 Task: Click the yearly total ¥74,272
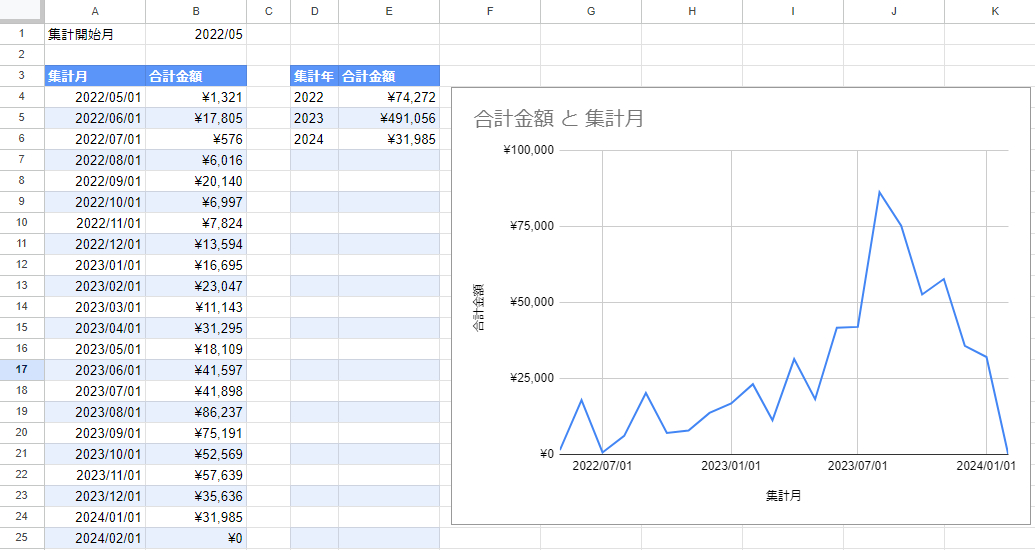[x=389, y=97]
